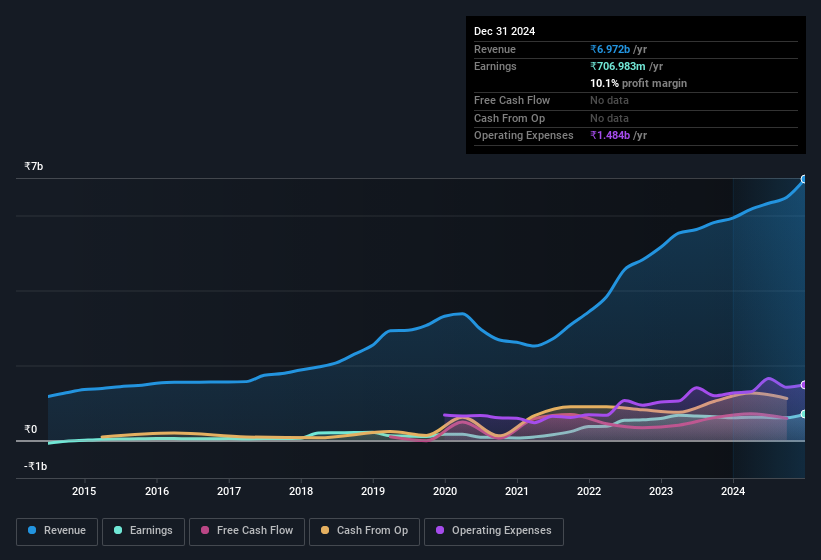The width and height of the screenshot is (821, 560).
Task: Click the Free Cash Flow row label in tooltip
Action: tap(512, 100)
